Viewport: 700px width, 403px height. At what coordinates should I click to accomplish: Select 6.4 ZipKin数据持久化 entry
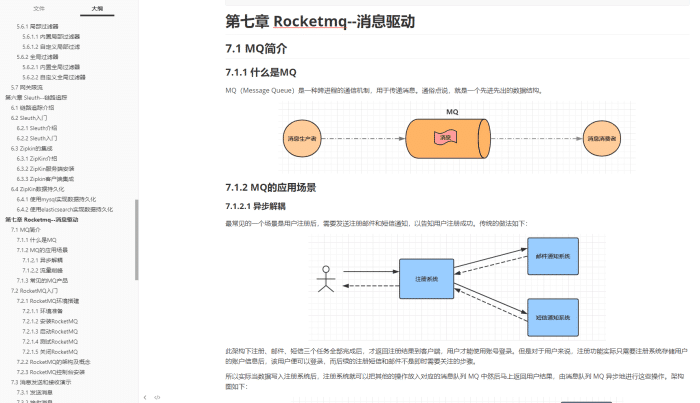pos(38,189)
